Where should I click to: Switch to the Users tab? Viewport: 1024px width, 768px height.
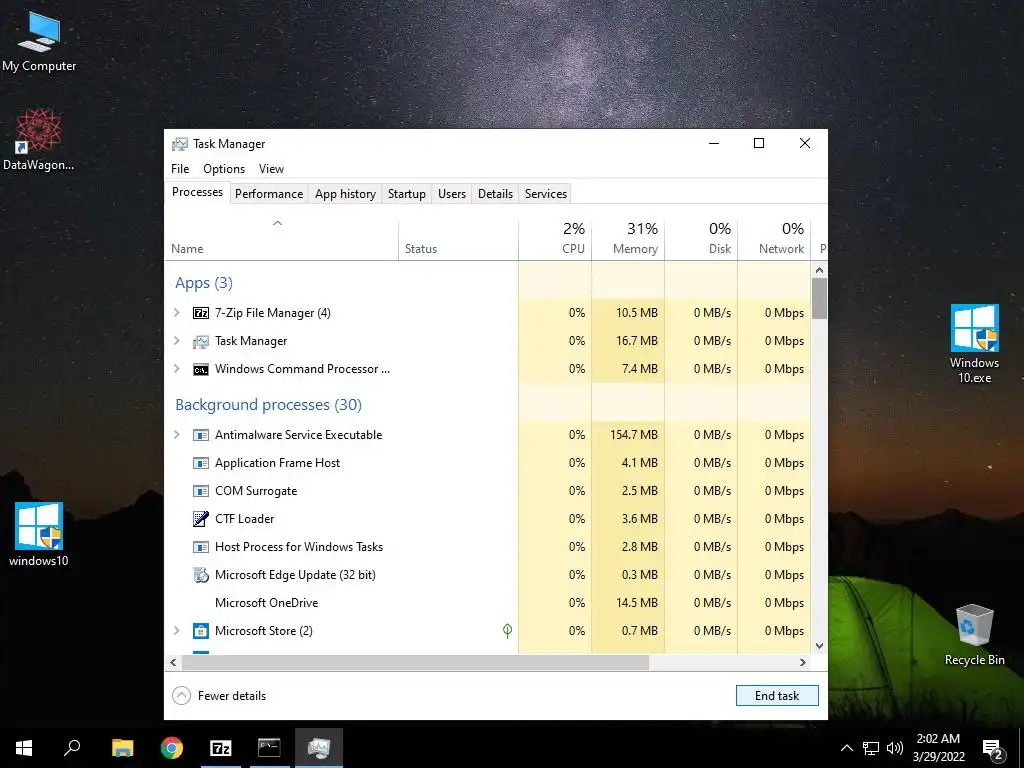pyautogui.click(x=452, y=194)
